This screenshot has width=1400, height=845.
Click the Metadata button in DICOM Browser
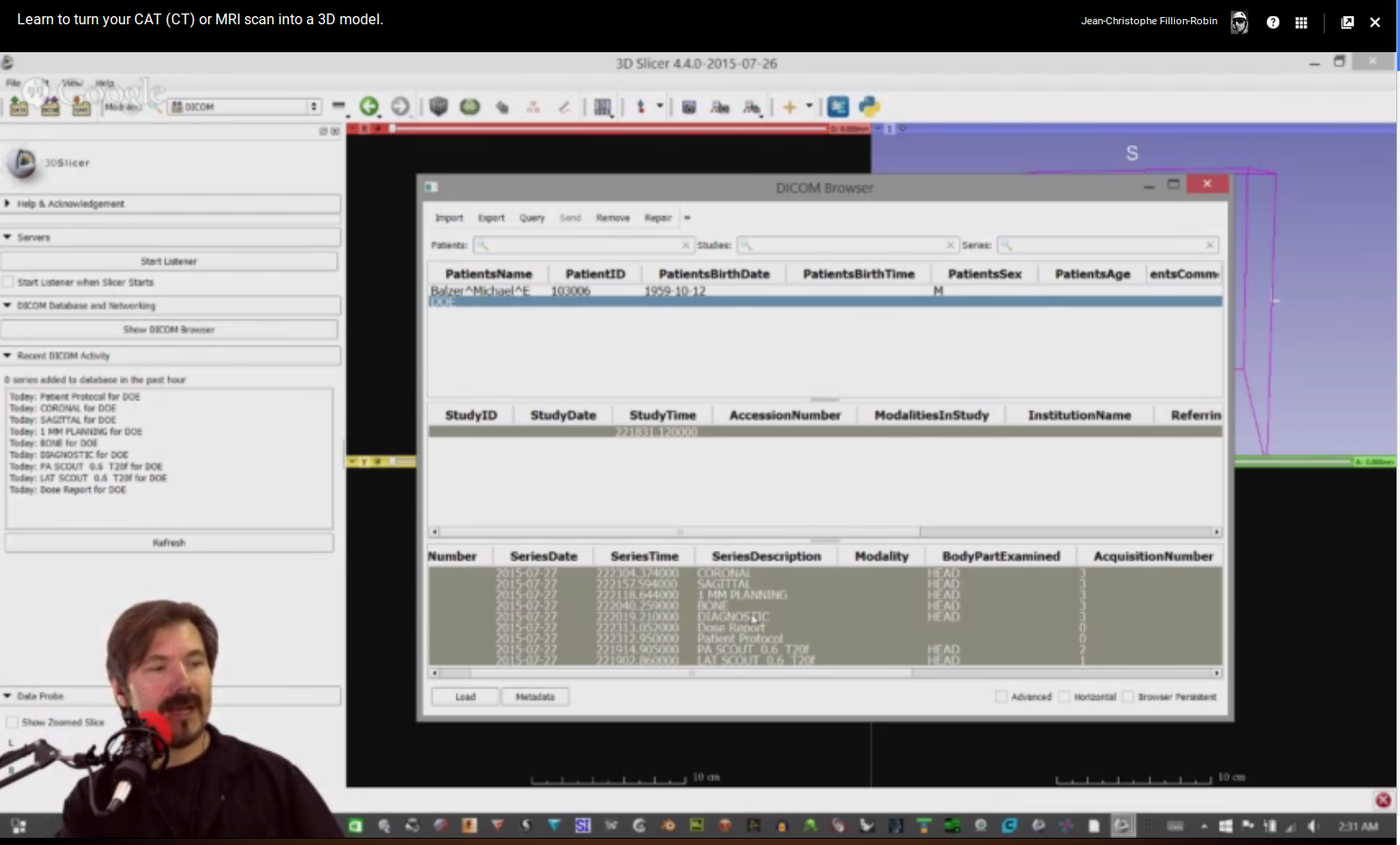coord(535,697)
